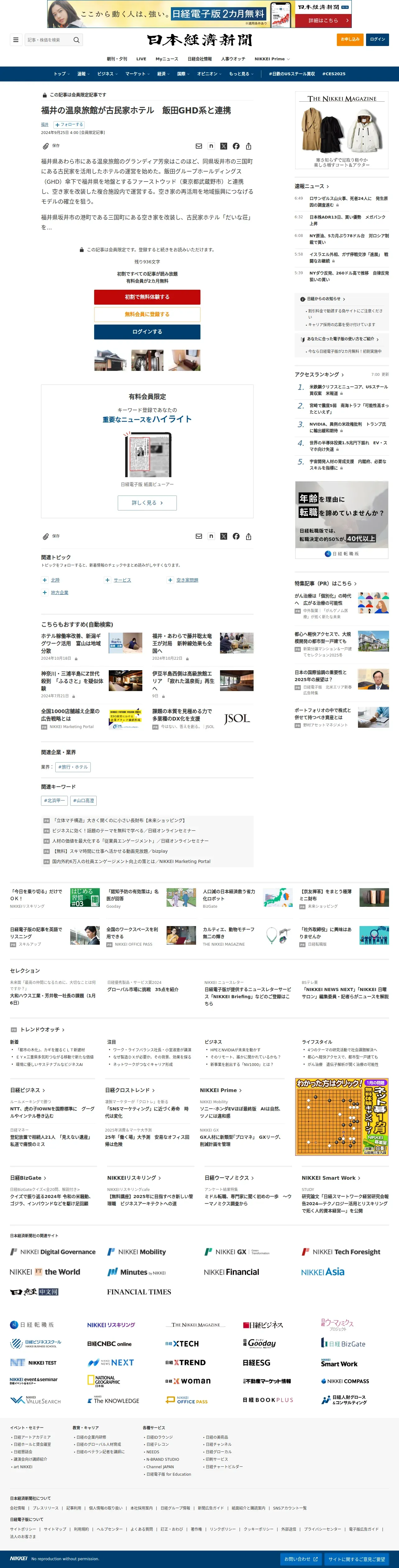This screenshot has width=399, height=1568.
Task: Click the X icon above 関連トピック
Action: pyautogui.click(x=224, y=536)
